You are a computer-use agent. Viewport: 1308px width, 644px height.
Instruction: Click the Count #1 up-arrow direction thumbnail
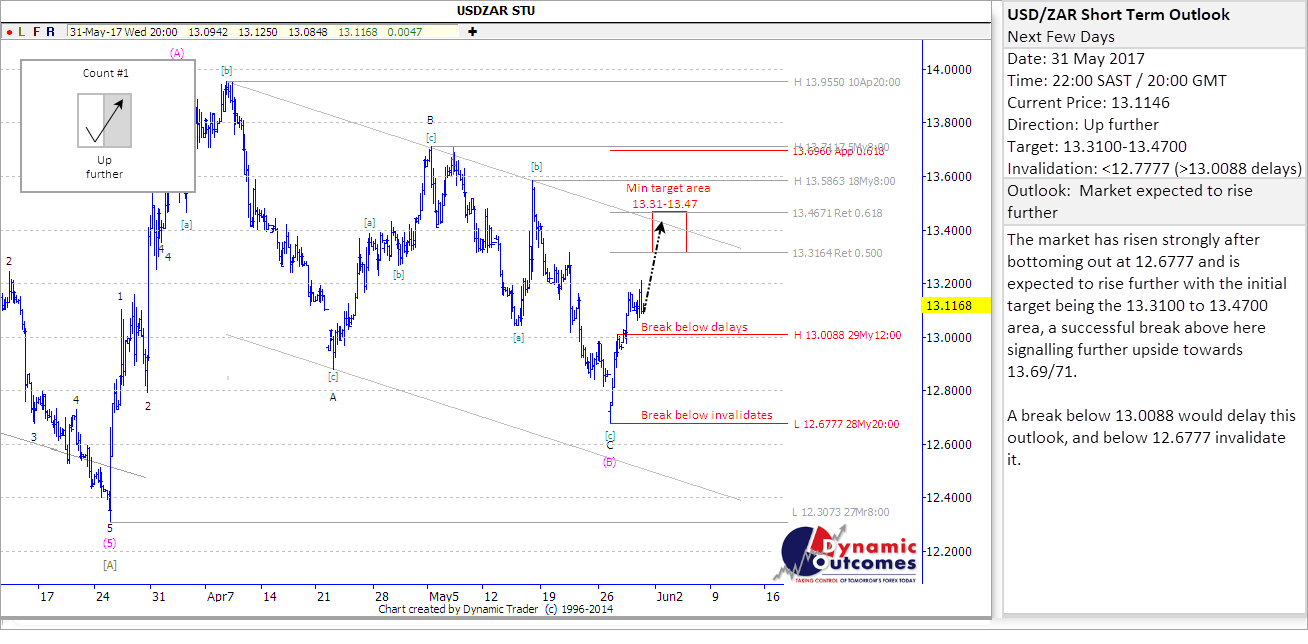point(105,120)
